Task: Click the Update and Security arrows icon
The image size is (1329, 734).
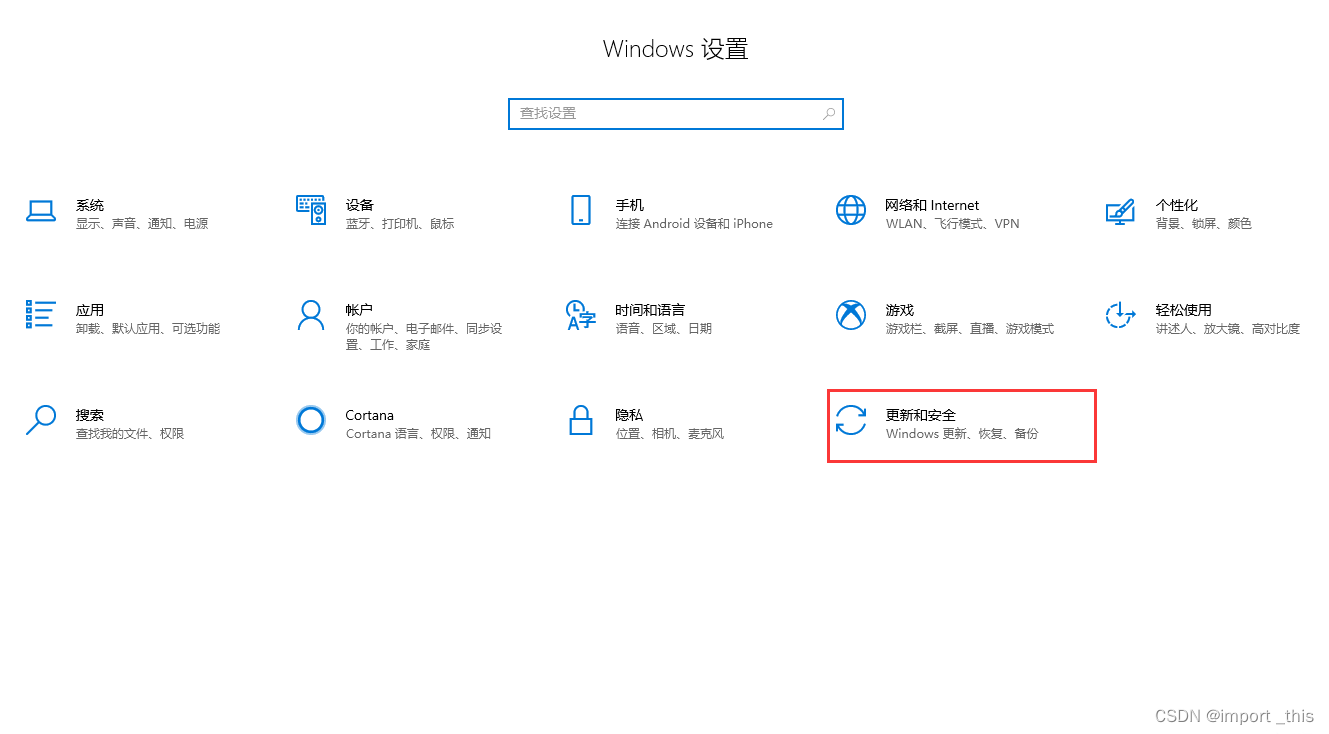Action: [x=851, y=420]
